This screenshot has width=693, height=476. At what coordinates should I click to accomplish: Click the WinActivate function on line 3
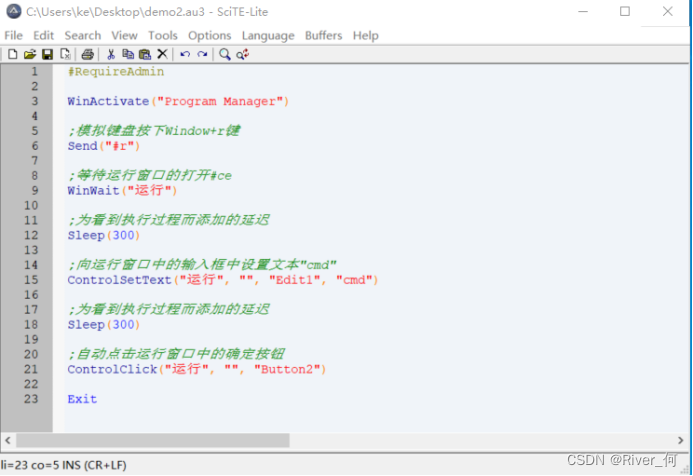pos(108,101)
